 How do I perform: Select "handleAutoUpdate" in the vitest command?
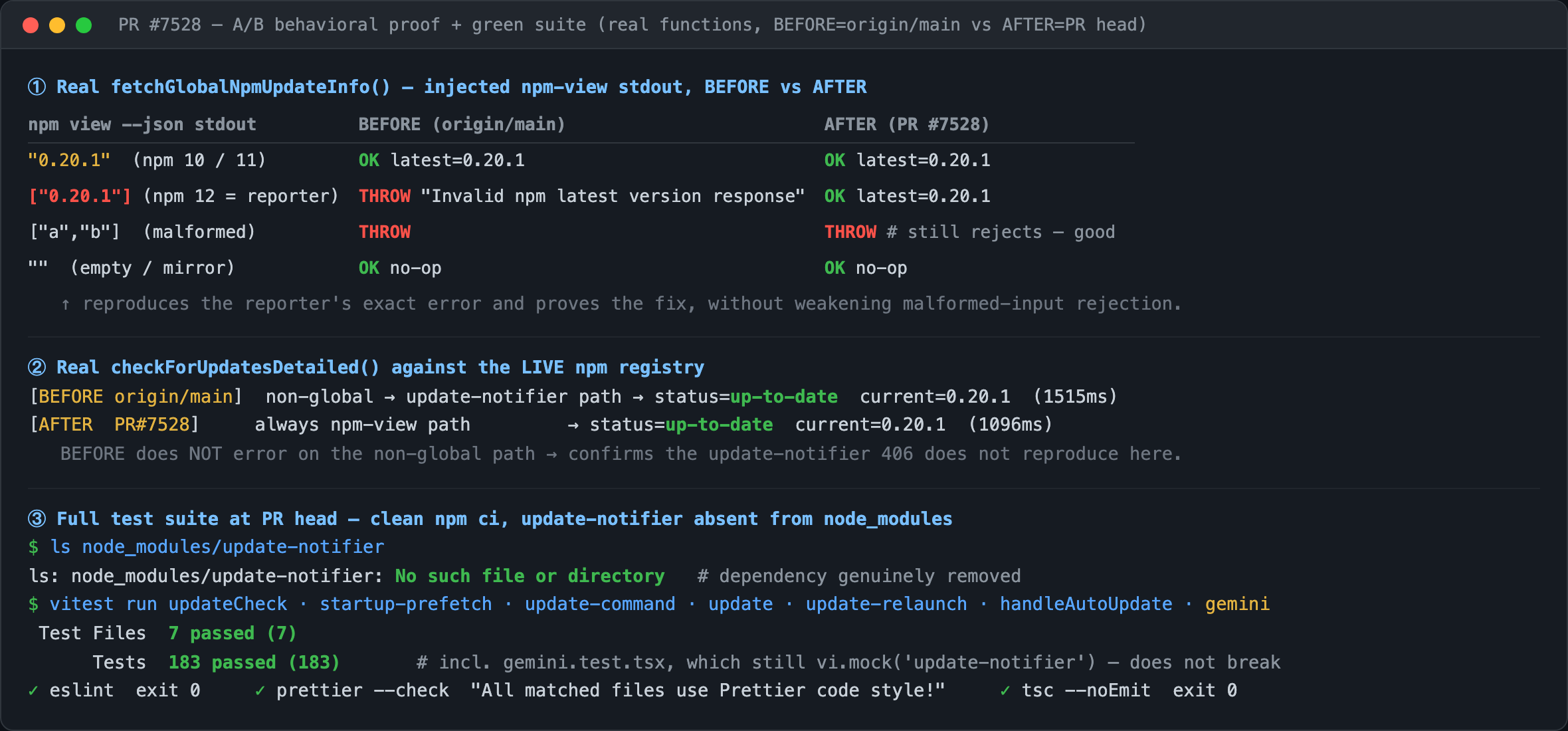coord(1086,604)
